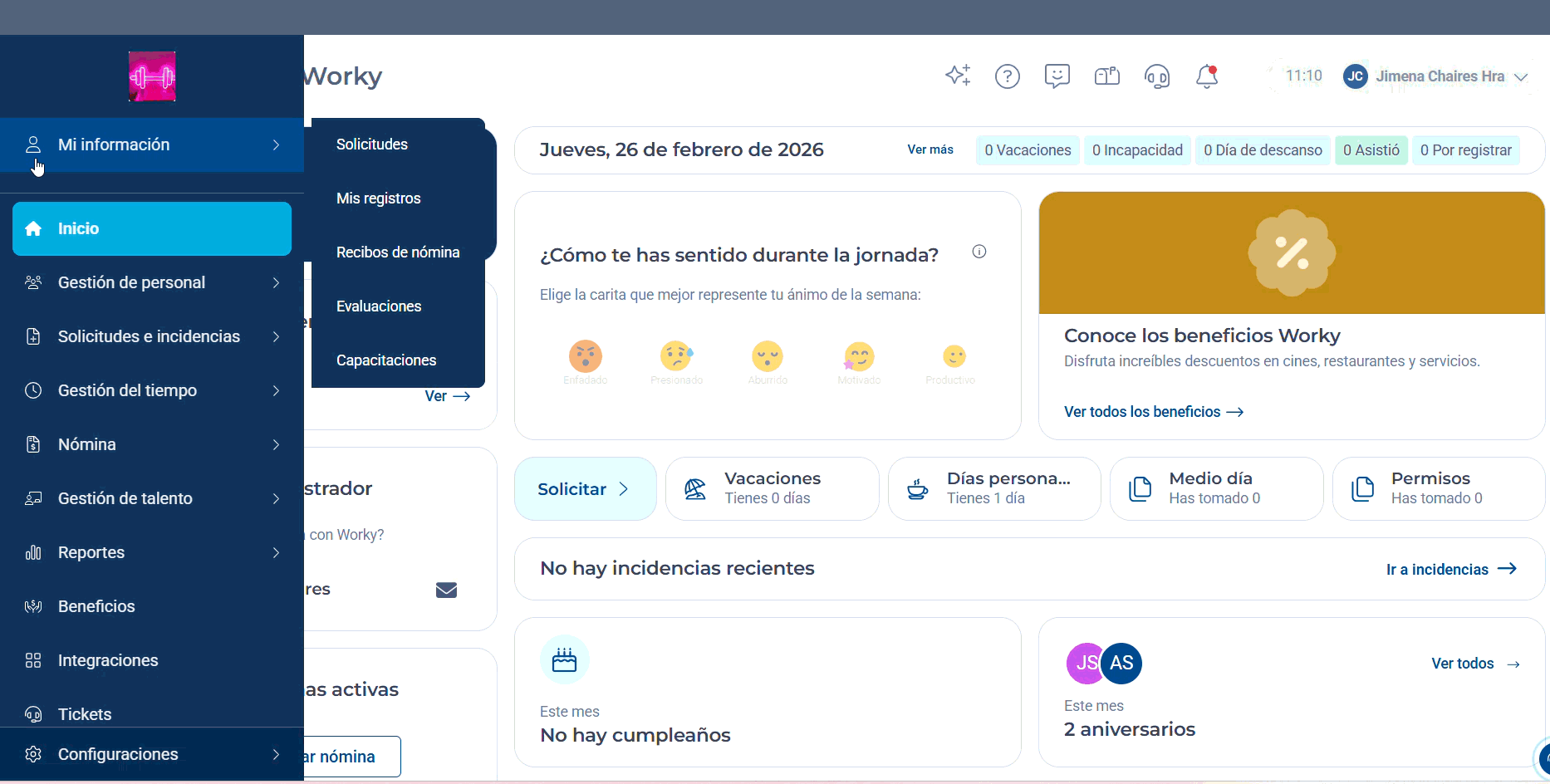
Task: Click the envelope mail icon
Action: click(447, 590)
